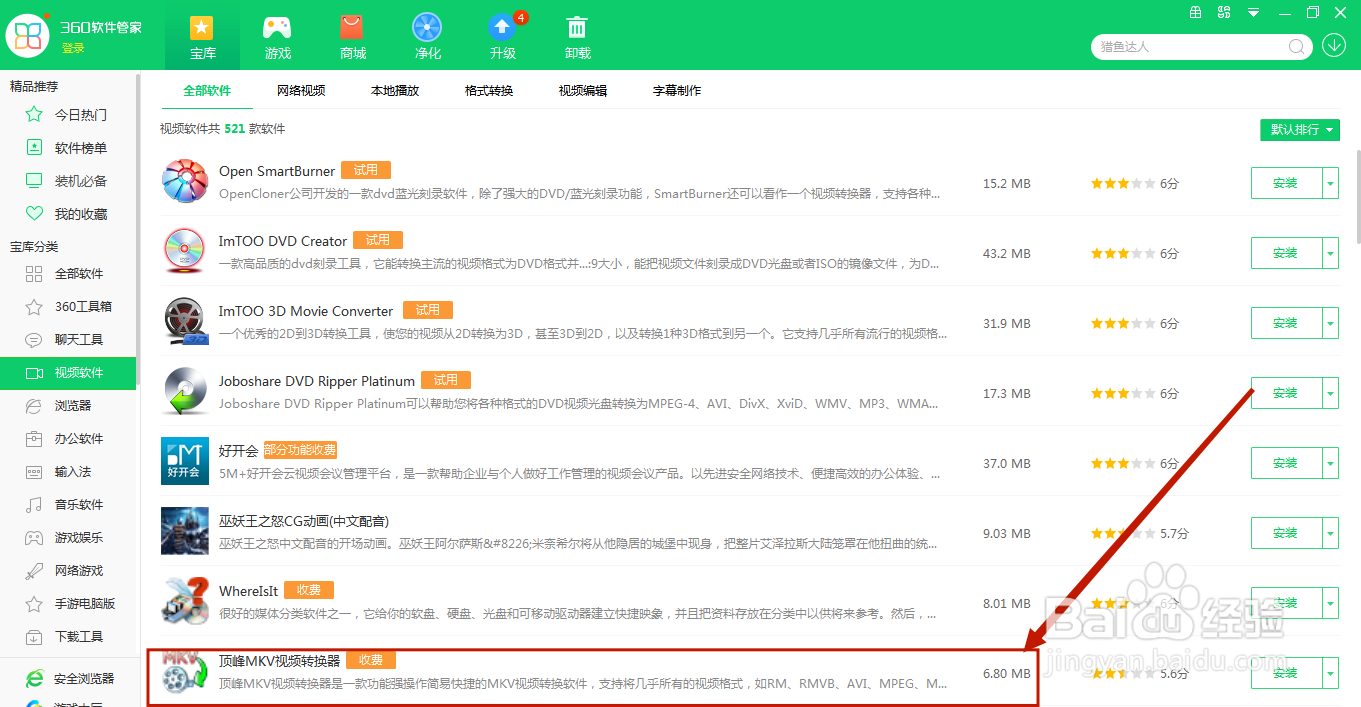This screenshot has height=707, width=1361.
Task: Install Open SmartBurner
Action: click(1286, 183)
